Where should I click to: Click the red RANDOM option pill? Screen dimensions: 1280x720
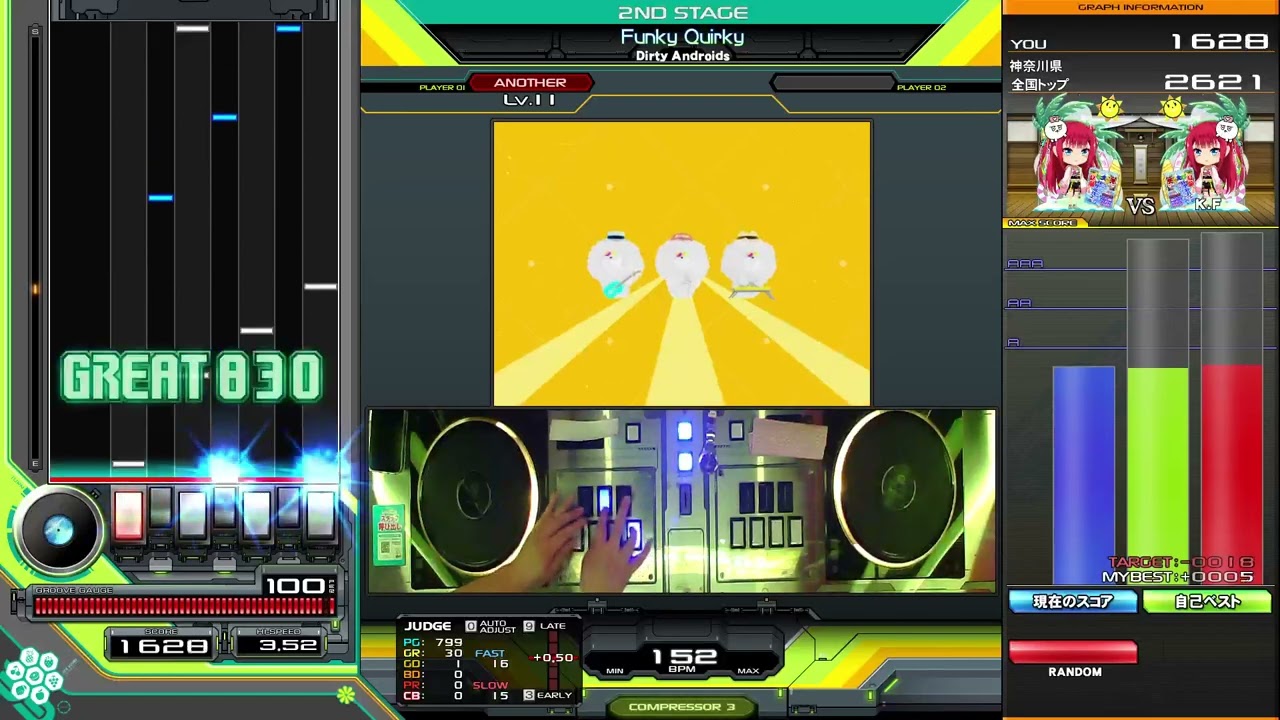point(1073,653)
